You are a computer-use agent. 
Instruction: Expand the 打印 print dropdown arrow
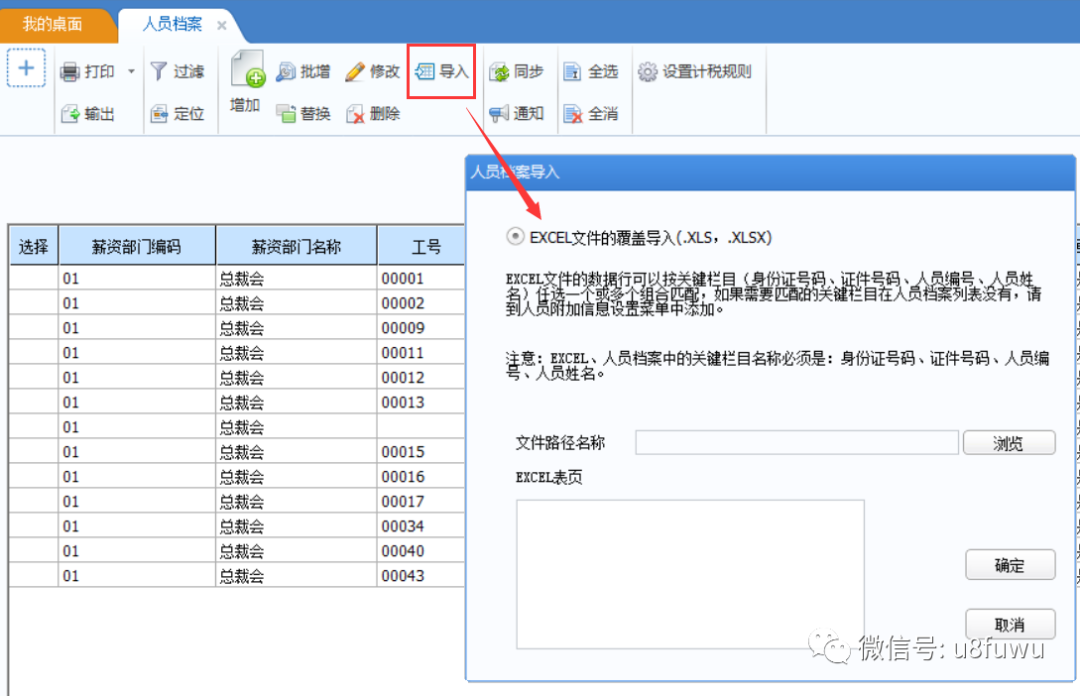(x=130, y=71)
